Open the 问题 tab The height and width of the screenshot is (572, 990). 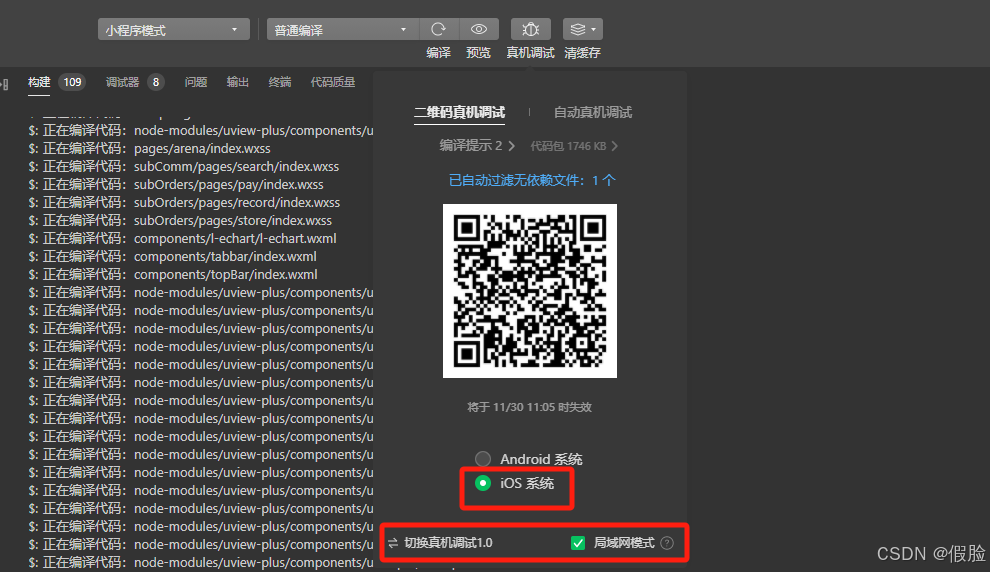pos(196,82)
